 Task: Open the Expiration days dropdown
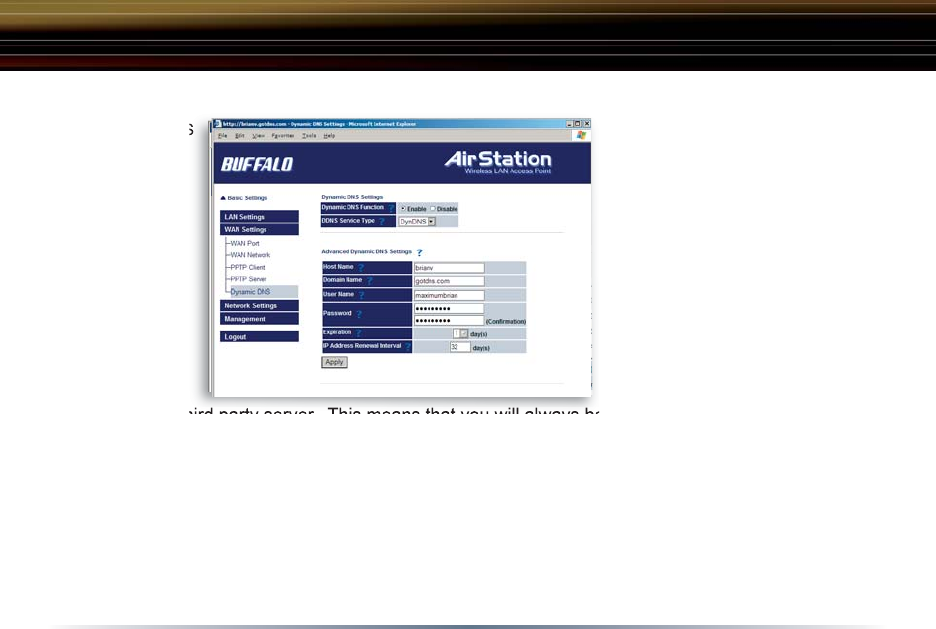[x=460, y=334]
